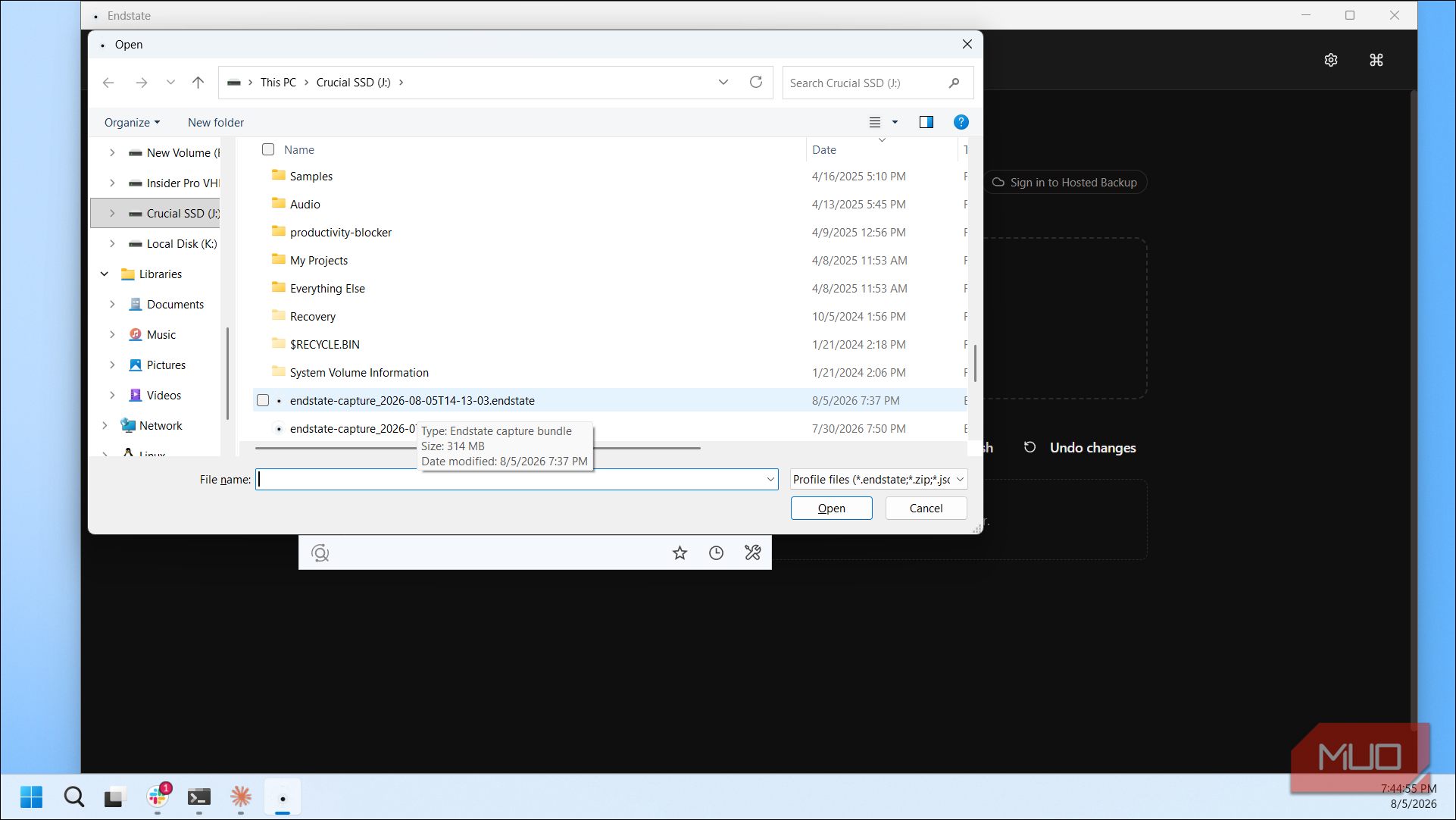
Task: Open Endstate settings gear
Action: pyautogui.click(x=1331, y=60)
